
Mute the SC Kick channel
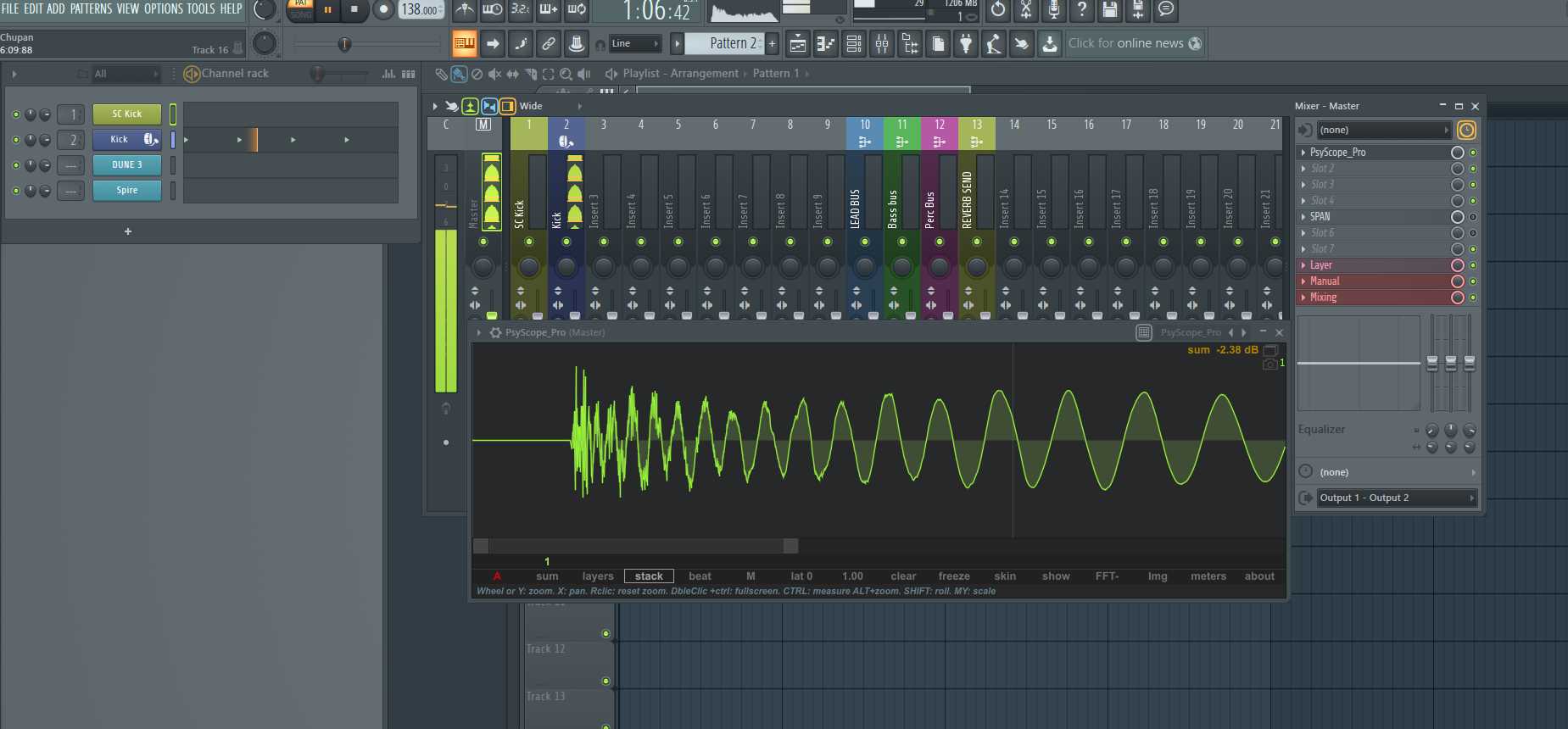click(16, 114)
